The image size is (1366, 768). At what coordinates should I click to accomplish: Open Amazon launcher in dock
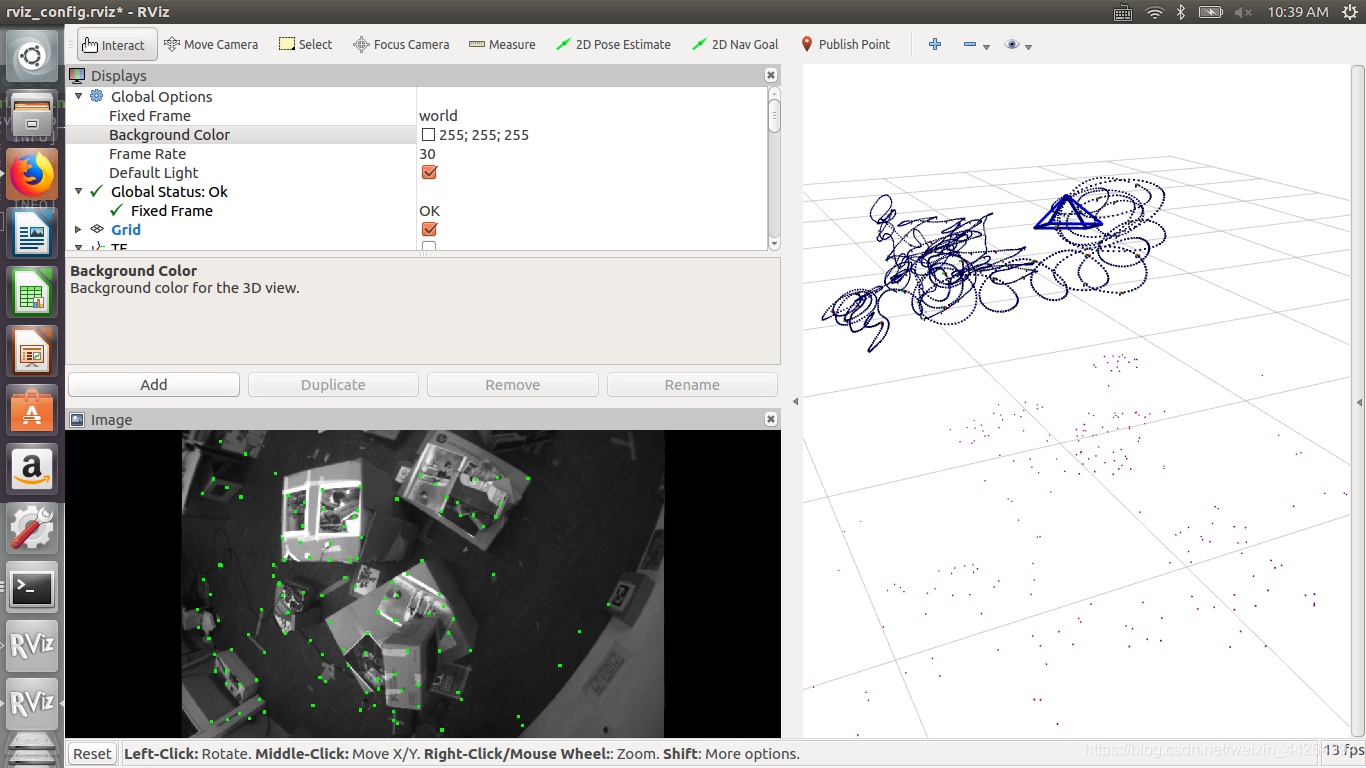(x=32, y=469)
